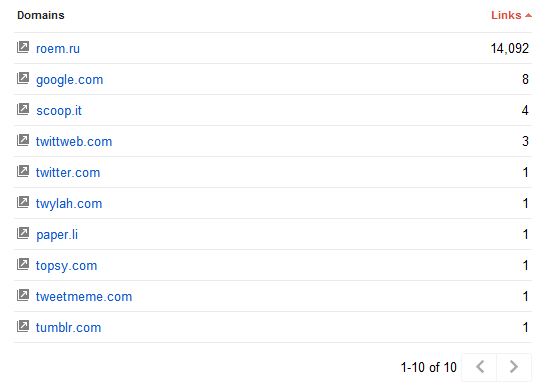Open external link icon beside roem.ru
This screenshot has height=388, width=545.
[x=23, y=47]
